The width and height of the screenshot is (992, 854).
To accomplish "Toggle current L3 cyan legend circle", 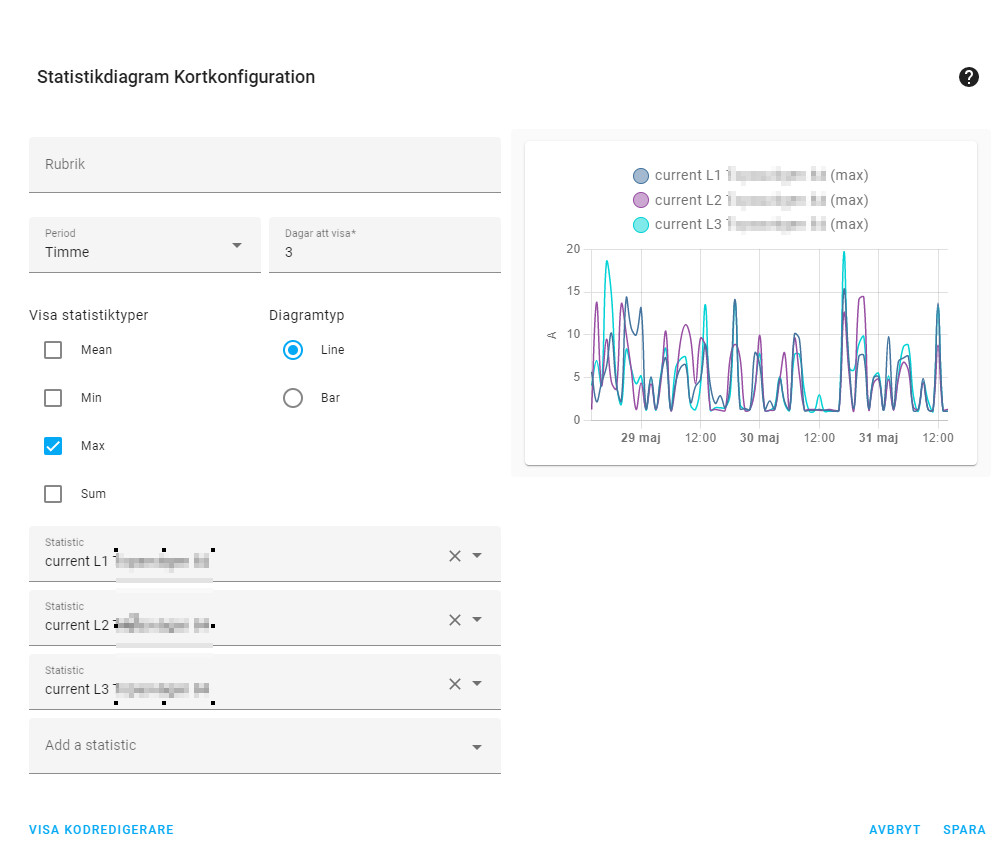I will [x=641, y=225].
